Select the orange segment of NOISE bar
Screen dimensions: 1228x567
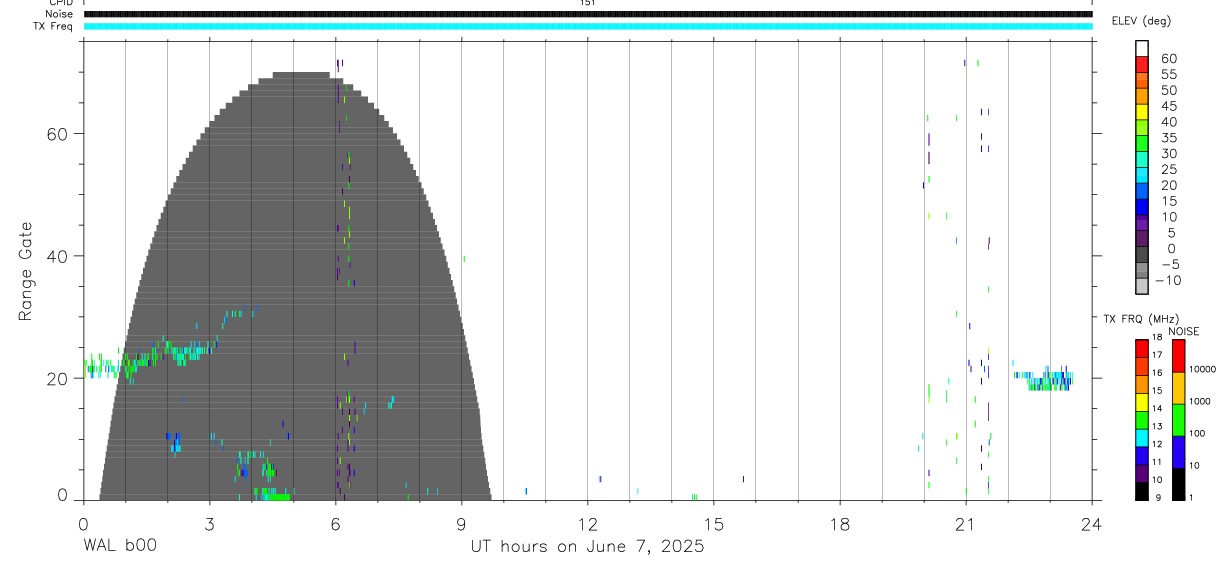pyautogui.click(x=1178, y=388)
